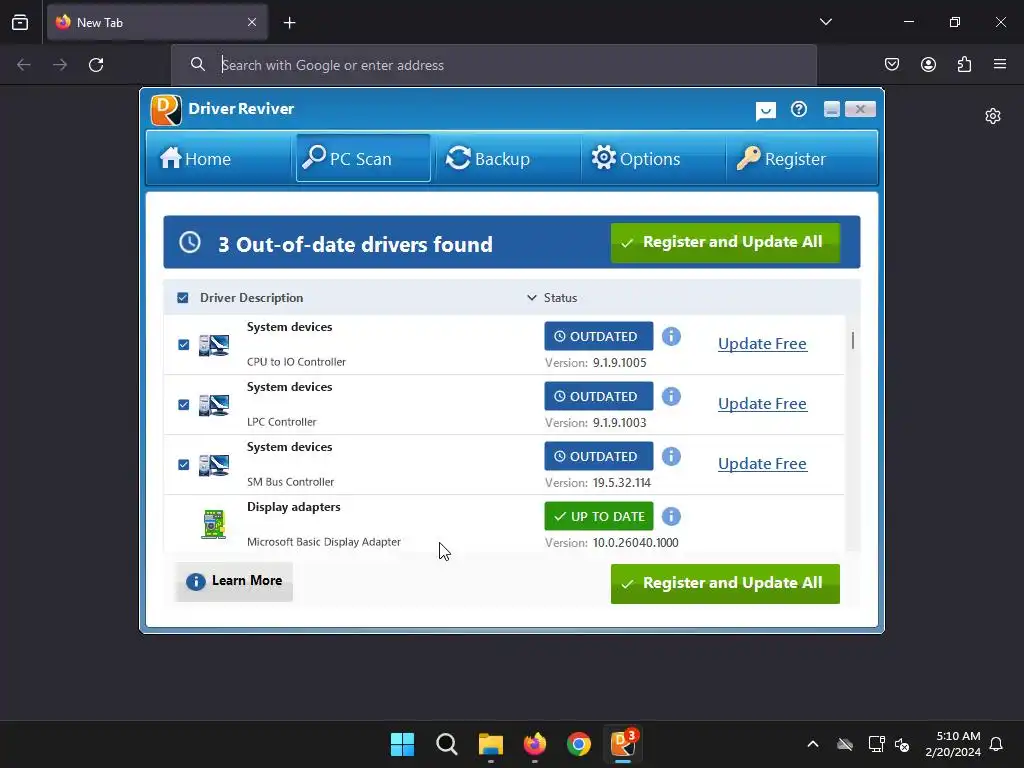Expand the Status column sort chevron
The image size is (1024, 768).
tap(532, 298)
